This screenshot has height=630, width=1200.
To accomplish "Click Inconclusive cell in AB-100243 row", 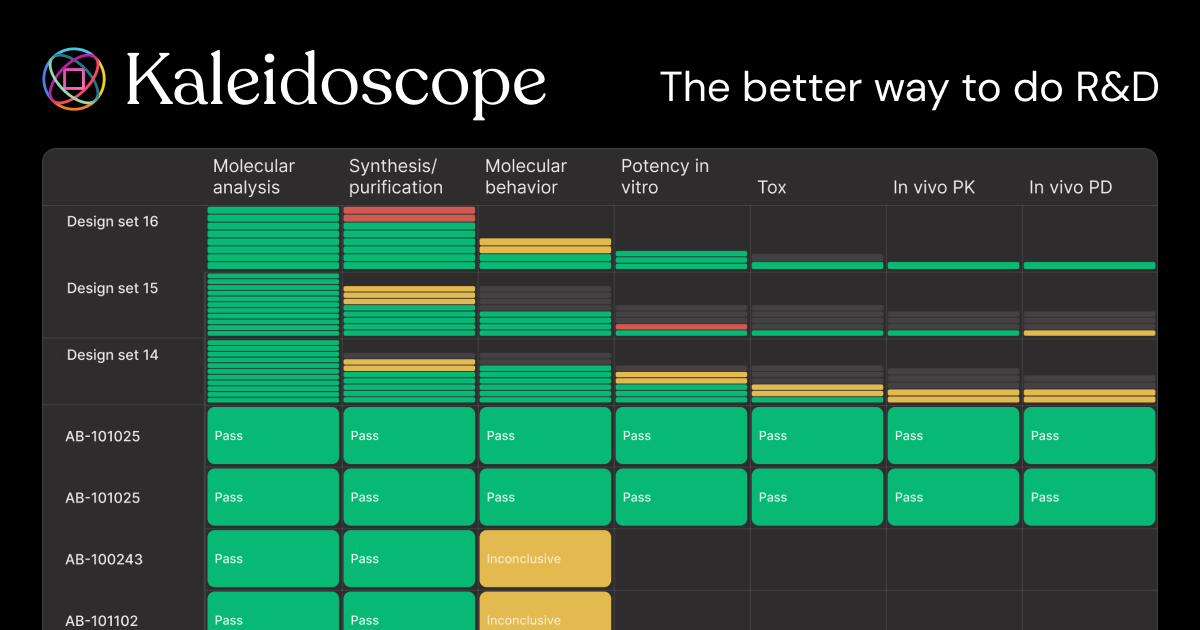I will [545, 559].
